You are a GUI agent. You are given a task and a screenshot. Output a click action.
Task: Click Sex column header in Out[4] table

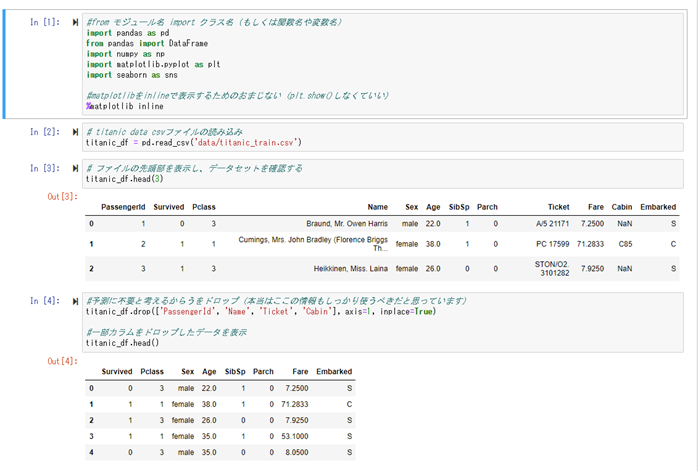(187, 372)
